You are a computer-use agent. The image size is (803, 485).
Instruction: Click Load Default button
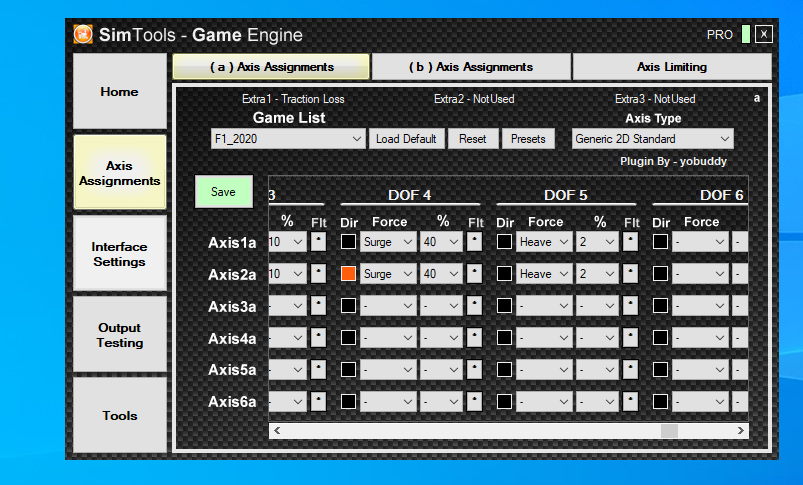click(406, 139)
